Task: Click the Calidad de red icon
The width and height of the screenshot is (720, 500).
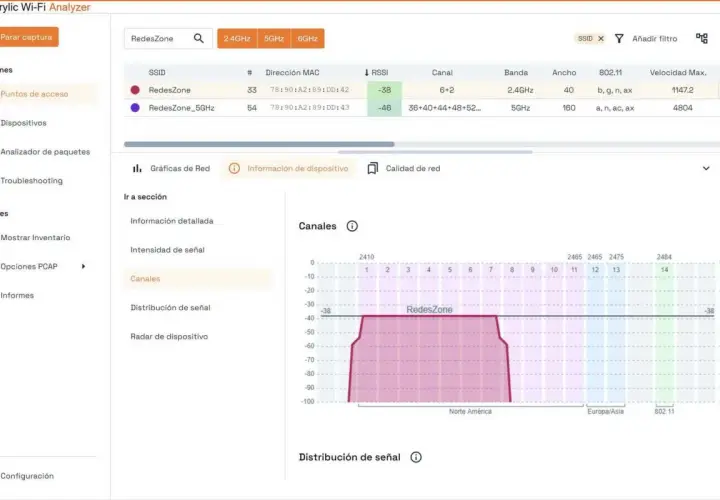Action: [373, 169]
